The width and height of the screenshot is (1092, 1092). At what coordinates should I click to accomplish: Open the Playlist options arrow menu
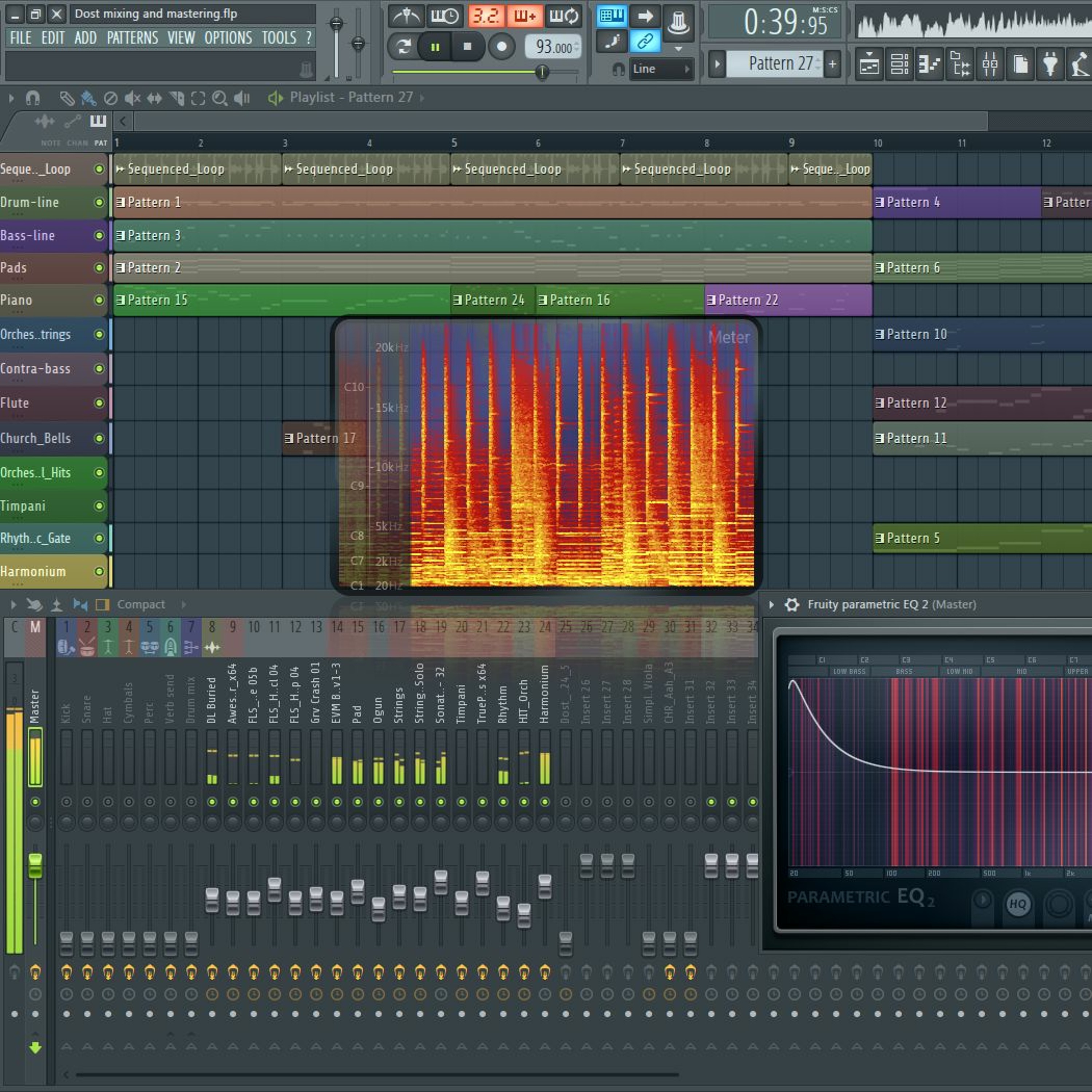point(11,98)
